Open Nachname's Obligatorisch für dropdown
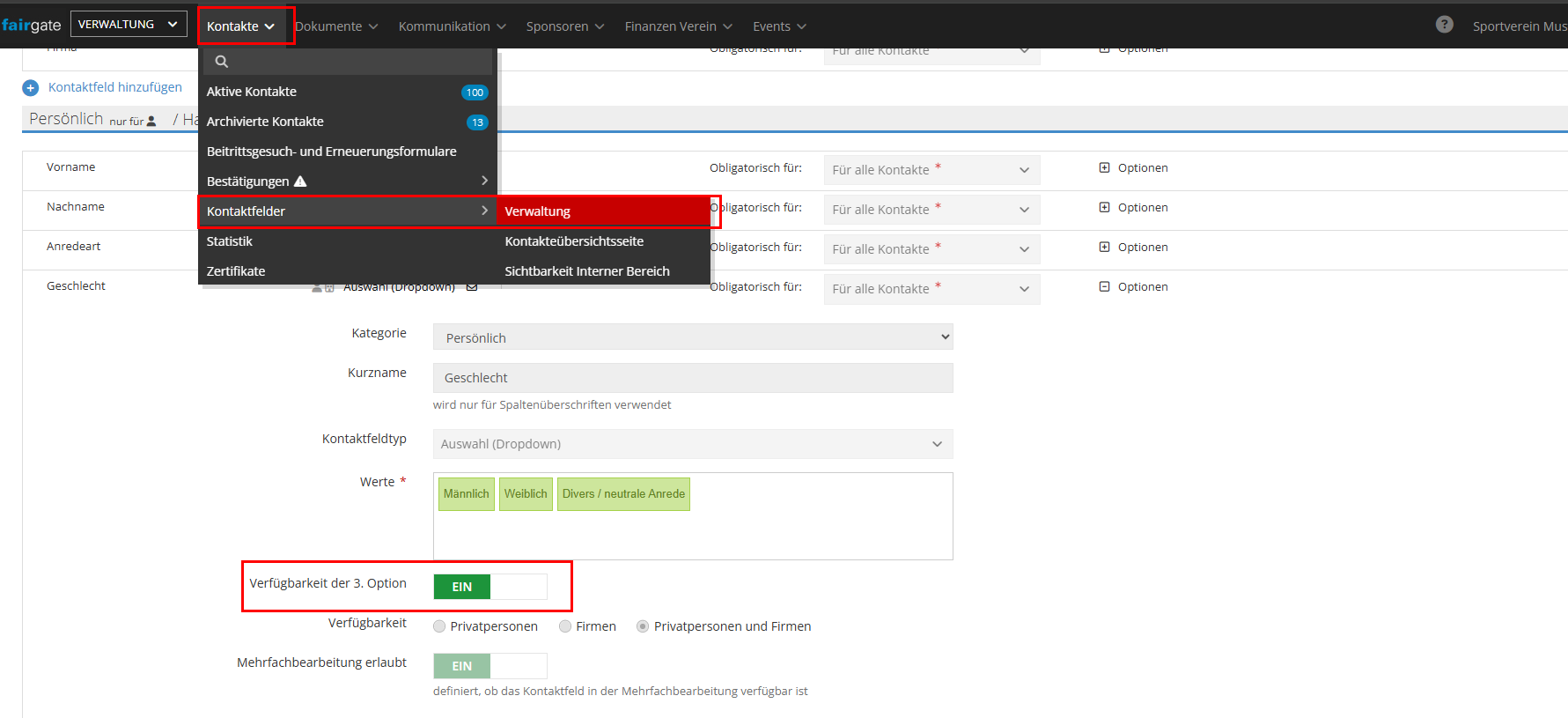The width and height of the screenshot is (1568, 718). pyautogui.click(x=931, y=210)
